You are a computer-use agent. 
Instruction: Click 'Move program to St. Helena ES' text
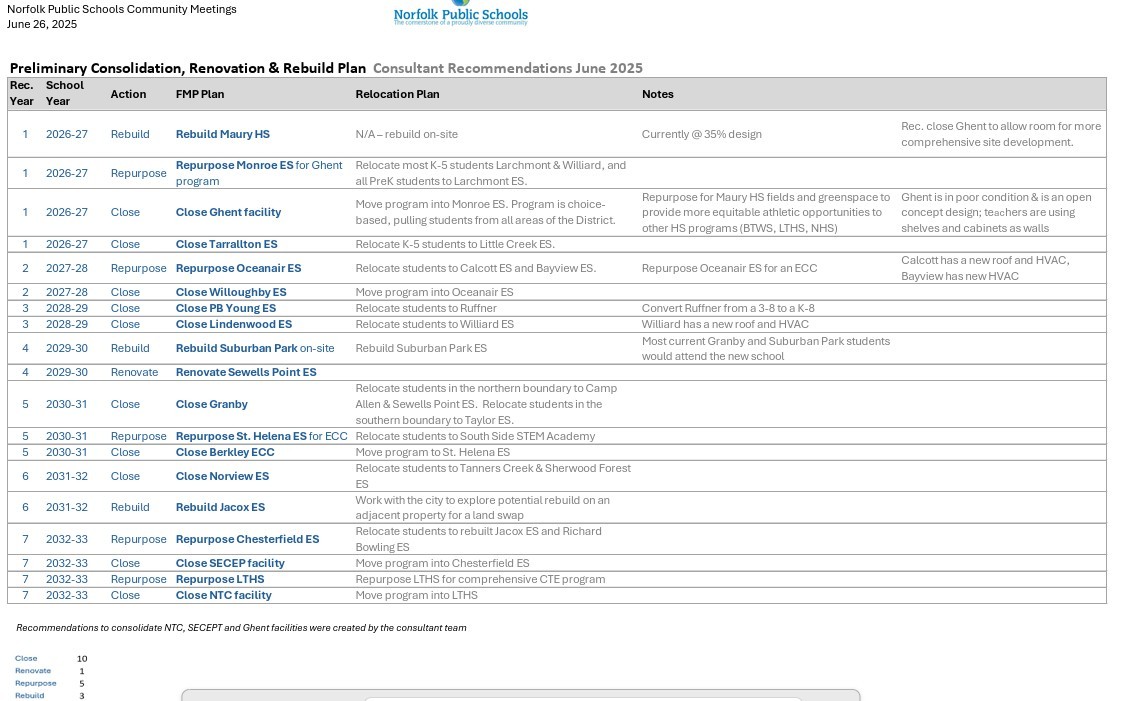pos(433,452)
